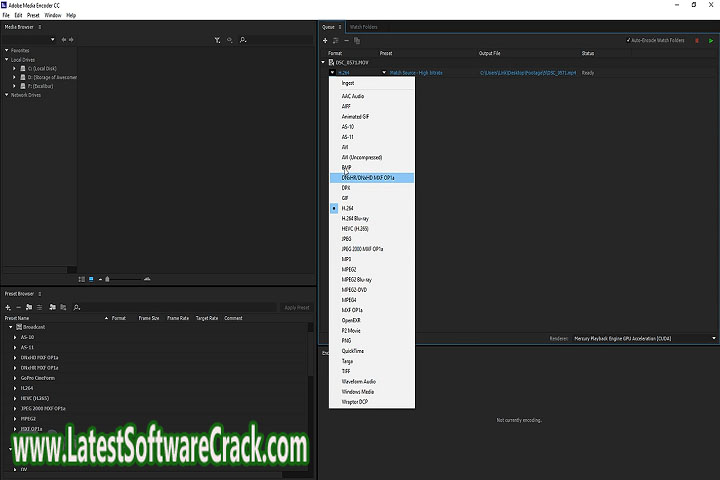Screen dimensions: 720x480
Task: Click Create New Preset plus icon
Action: (8, 307)
